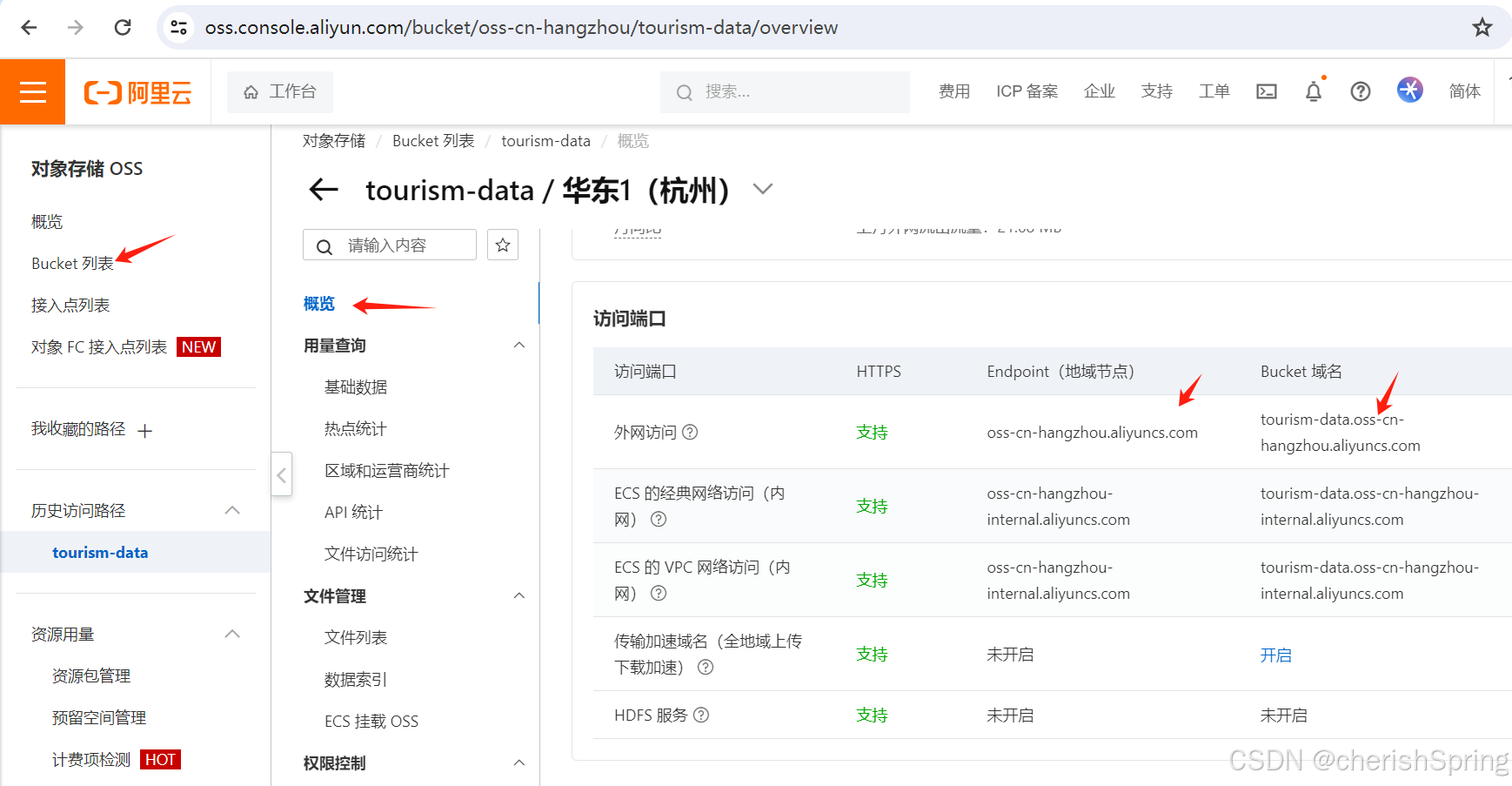Viewport: 1512px width, 786px height.
Task: Click 对象存储 in the breadcrumb
Action: pos(334,141)
